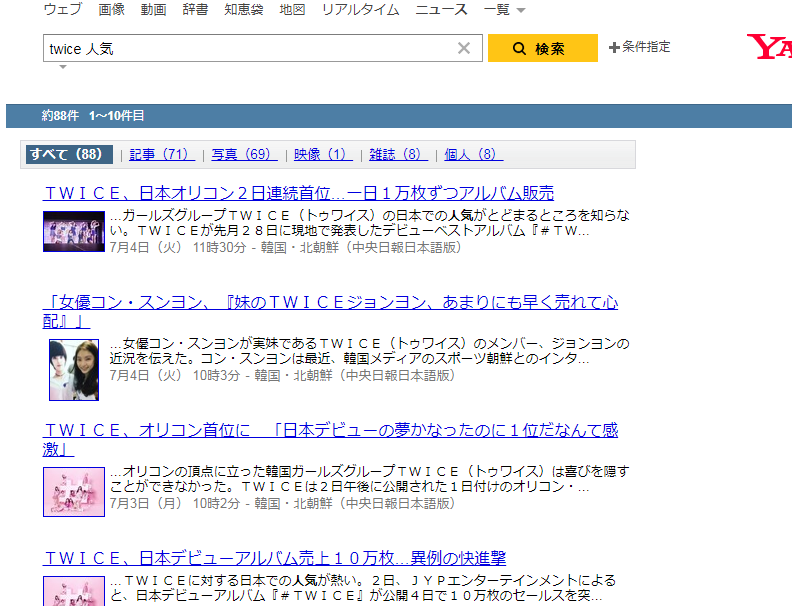Switch to the 動画 search tab

pos(153,10)
